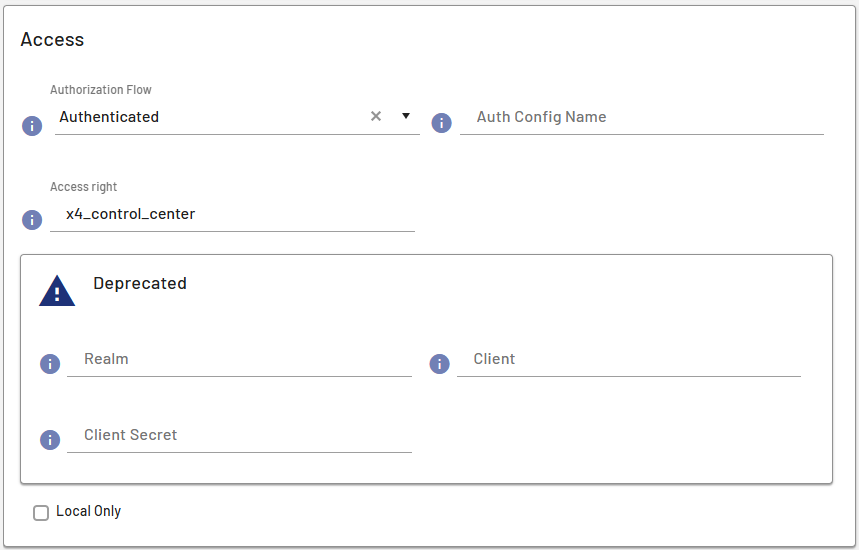Viewport: 859px width, 550px height.
Task: Click the Deprecated warning triangle icon
Action: pos(57,291)
